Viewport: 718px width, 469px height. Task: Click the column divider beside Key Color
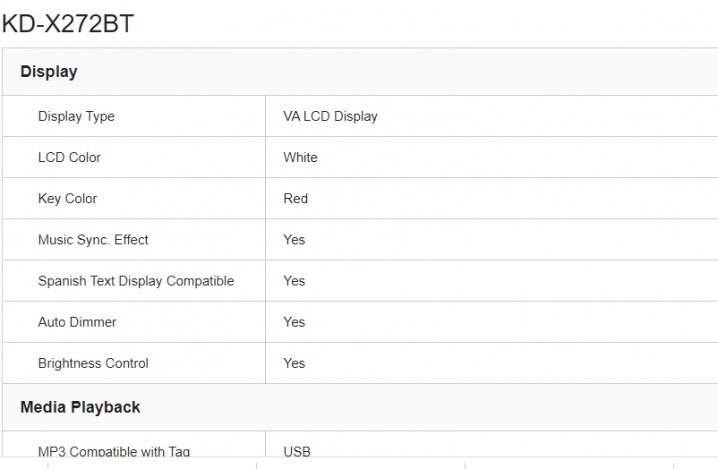tap(265, 198)
